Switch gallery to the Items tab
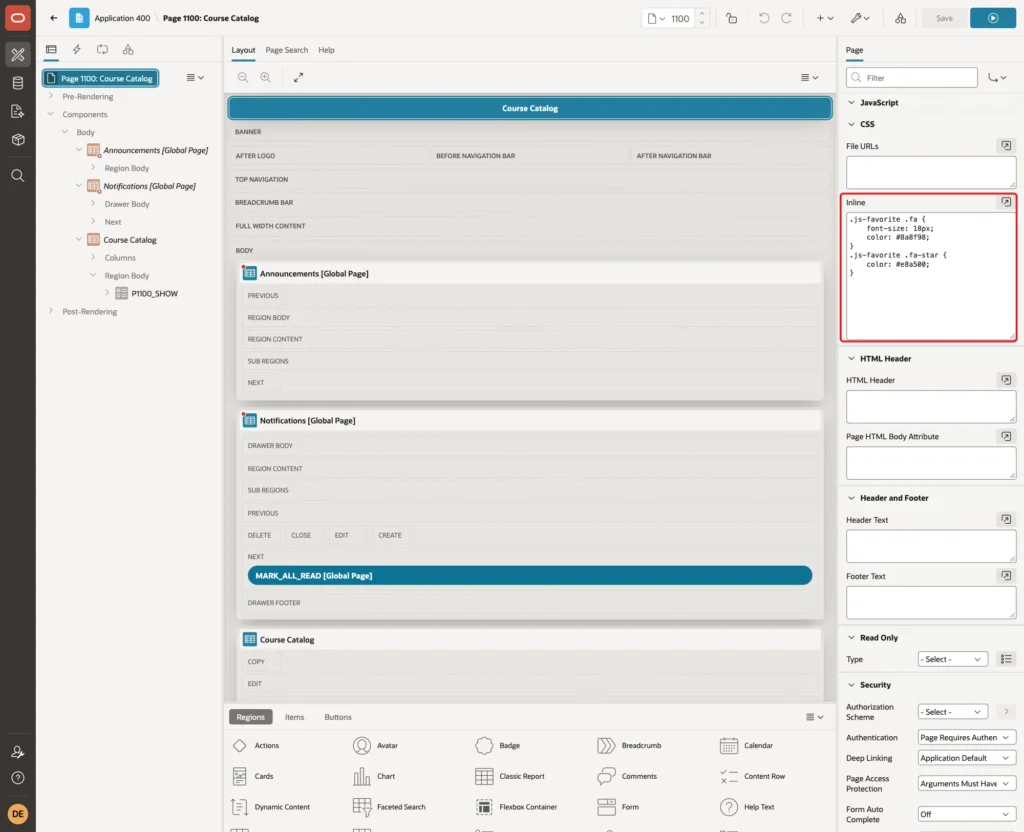 [x=295, y=716]
